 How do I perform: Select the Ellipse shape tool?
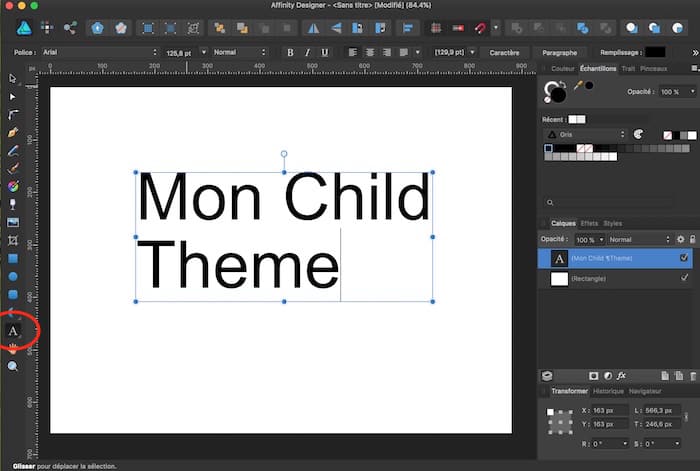pyautogui.click(x=13, y=276)
